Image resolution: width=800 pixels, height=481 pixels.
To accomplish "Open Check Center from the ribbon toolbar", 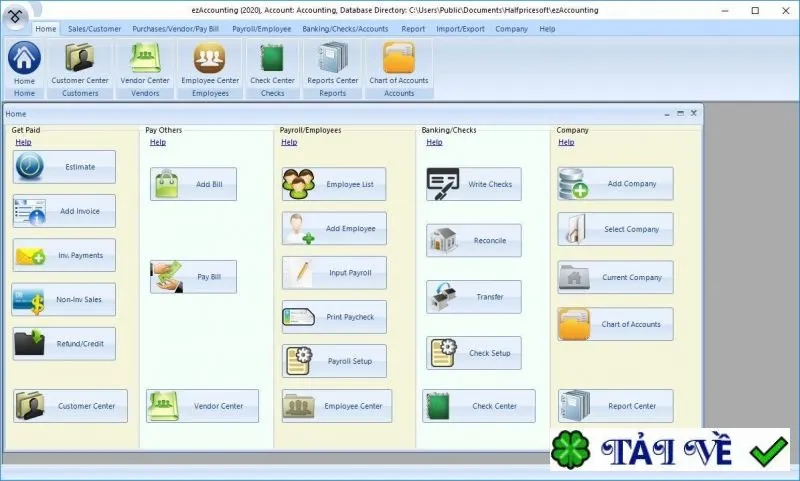I will [272, 64].
